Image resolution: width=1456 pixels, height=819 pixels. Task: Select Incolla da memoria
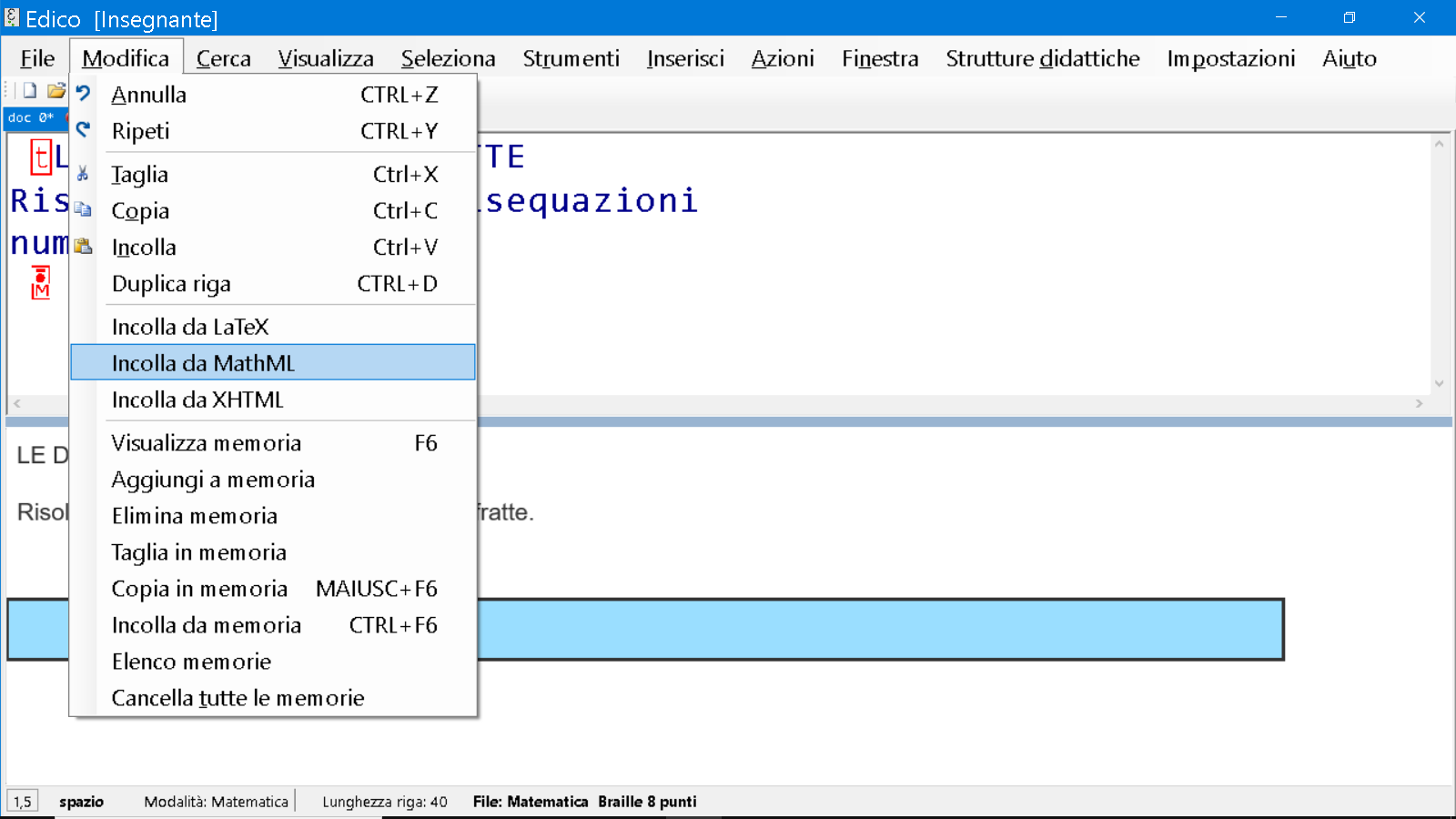point(273,624)
